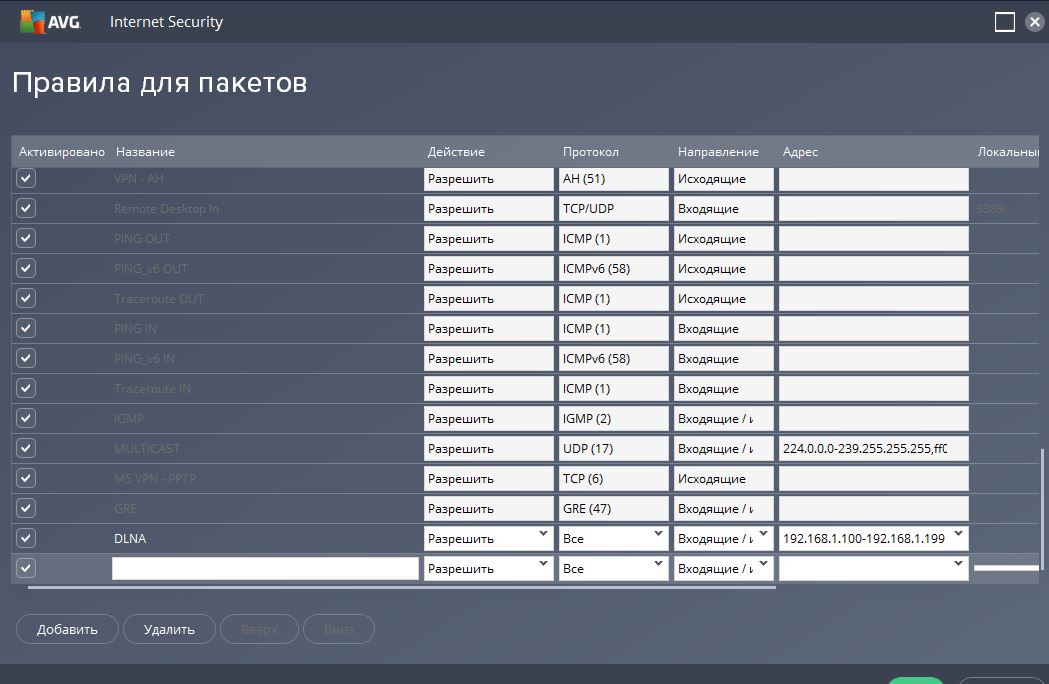Disable the MULTICAST rule checkbox
1049x684 pixels.
pyautogui.click(x=26, y=448)
